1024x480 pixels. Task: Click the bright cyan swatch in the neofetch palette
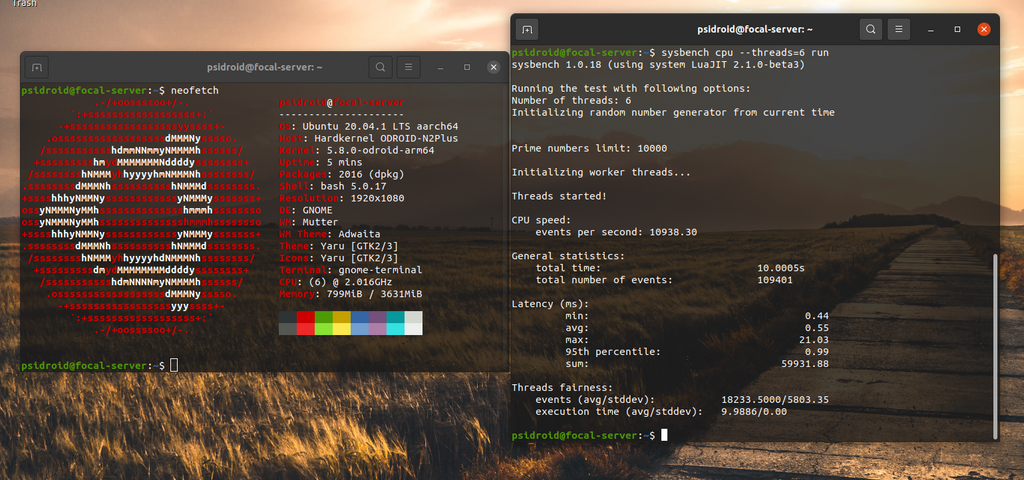point(395,328)
